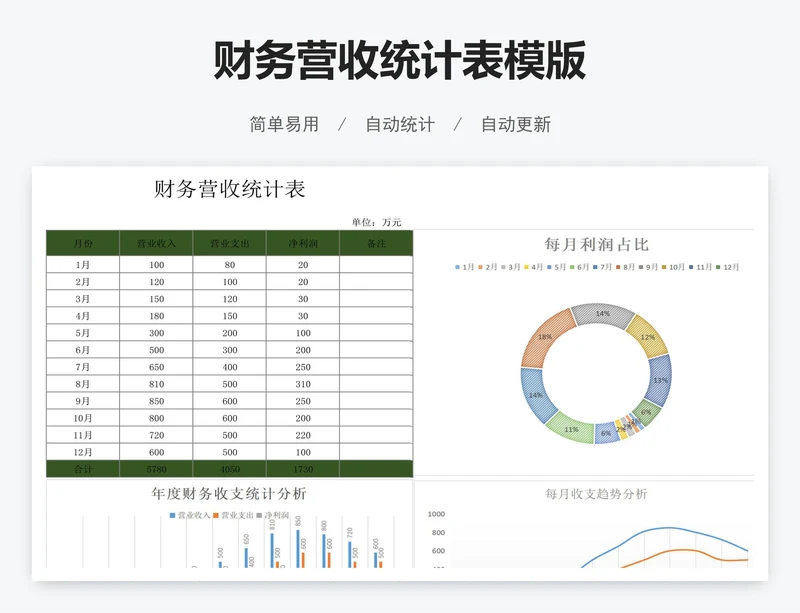The width and height of the screenshot is (800, 613).
Task: Click the blue bar labeled 850
Action: pos(298,549)
